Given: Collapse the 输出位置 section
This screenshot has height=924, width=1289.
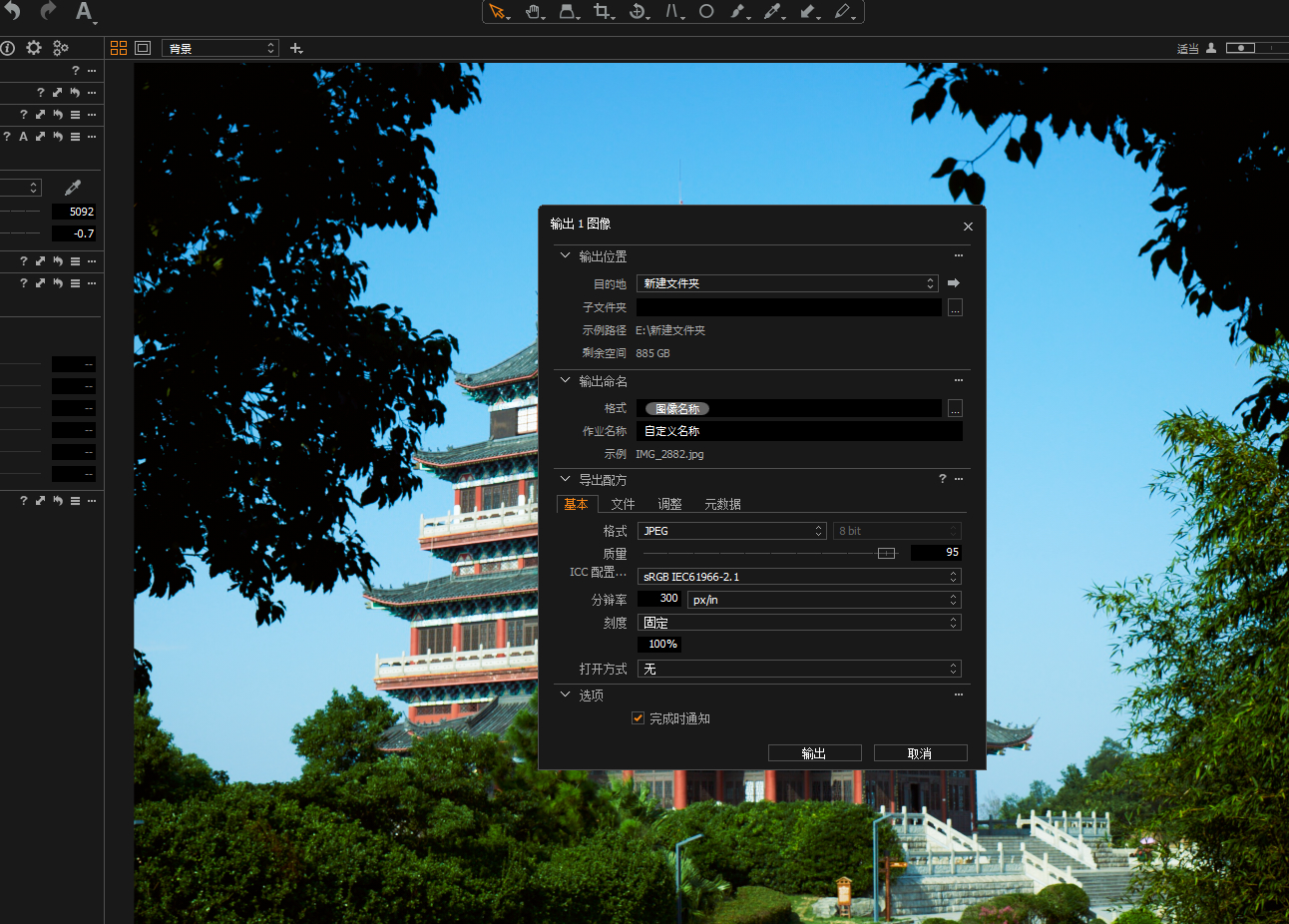Looking at the screenshot, I should coord(565,255).
